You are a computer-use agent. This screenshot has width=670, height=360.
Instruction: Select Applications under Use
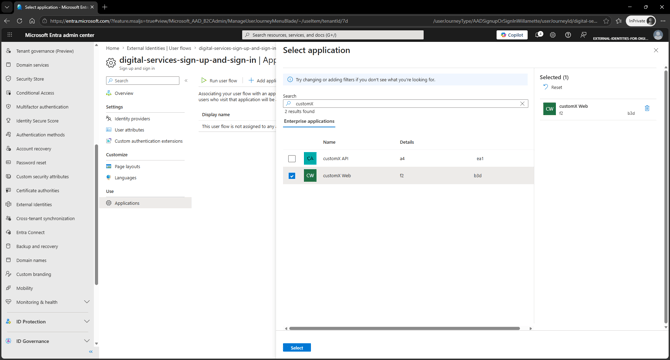(145, 203)
